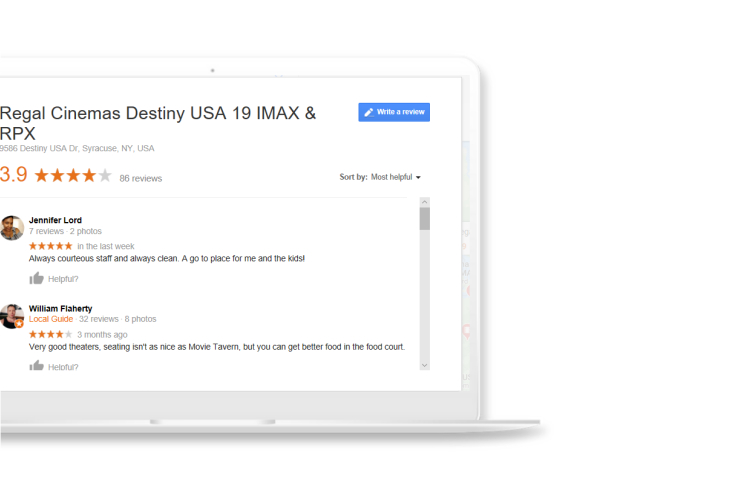Open reviewer name Jennifer Lord
Viewport: 750px width, 500px height.
55,220
